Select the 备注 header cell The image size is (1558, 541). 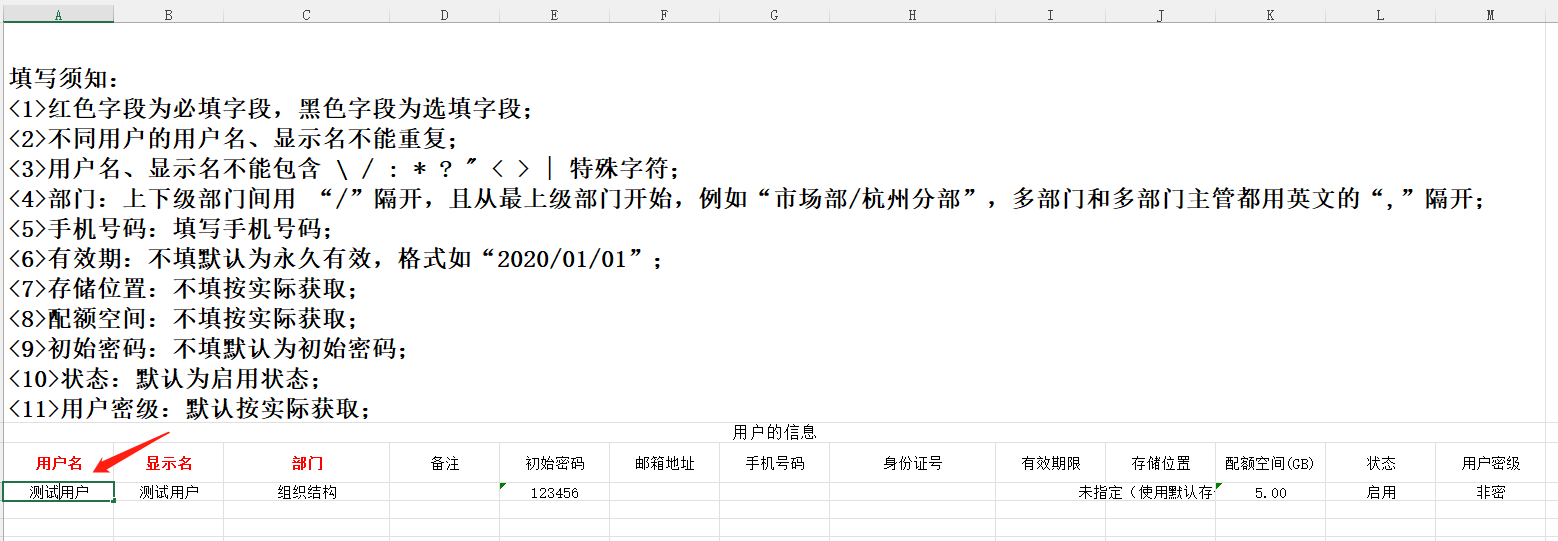coord(445,463)
